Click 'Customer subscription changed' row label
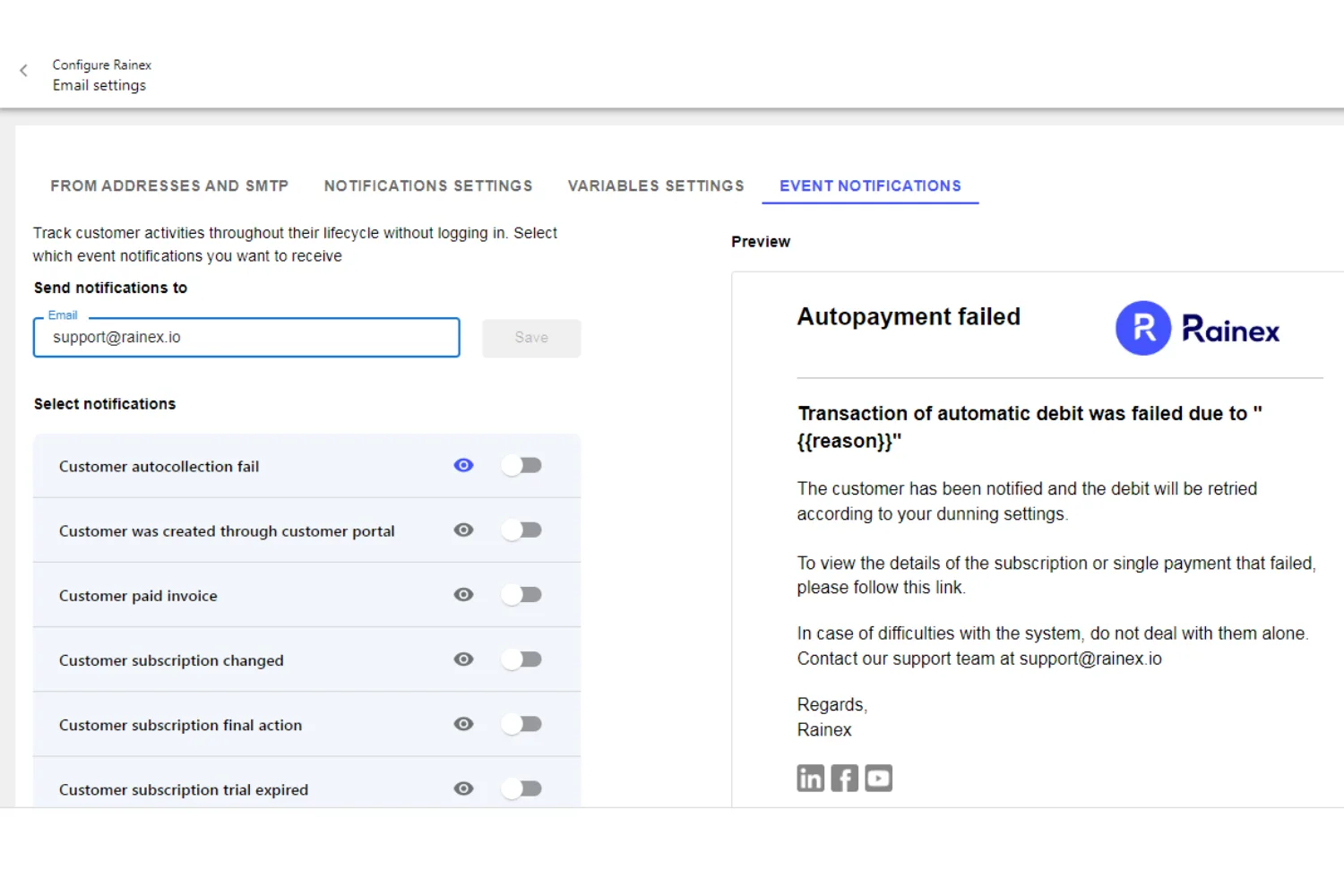Viewport: 1344px width, 896px height. (x=171, y=660)
